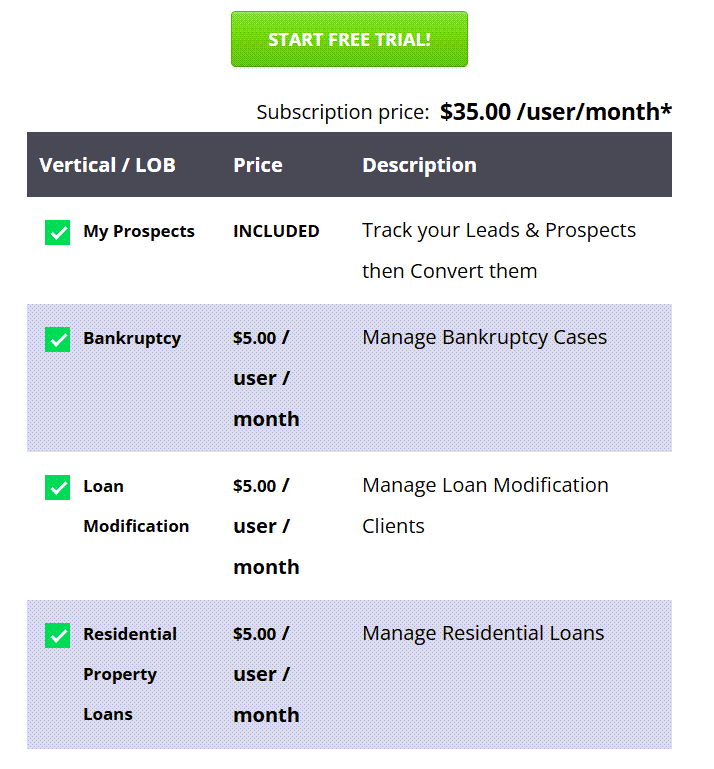Toggle the Bankruptcy checkbox
The width and height of the screenshot is (714, 769).
tap(58, 339)
